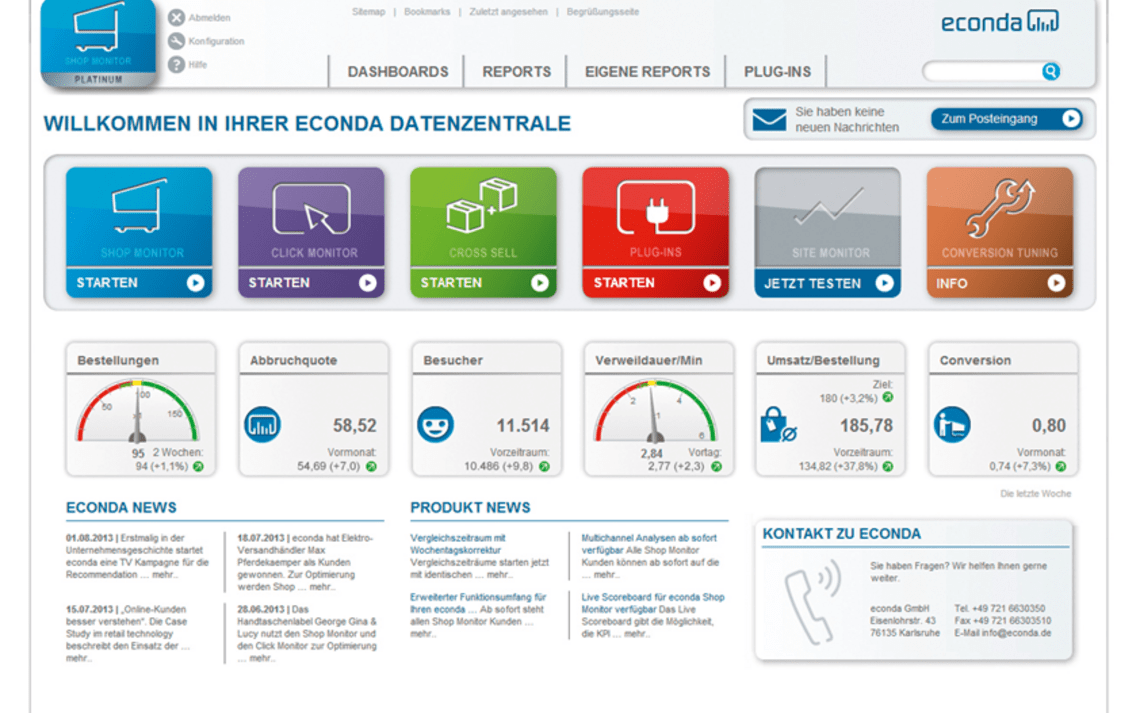Click the green trend arrow beside 134,82 (+37,8%)
Viewport: 1140px width, 713px height.
pos(888,467)
